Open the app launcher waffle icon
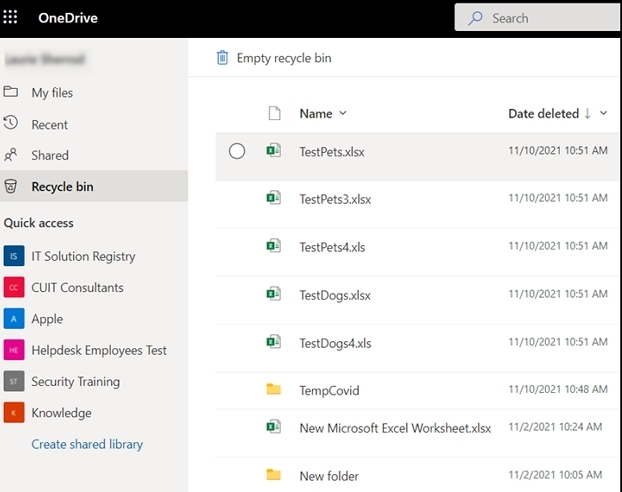Image resolution: width=622 pixels, height=492 pixels. pos(10,17)
